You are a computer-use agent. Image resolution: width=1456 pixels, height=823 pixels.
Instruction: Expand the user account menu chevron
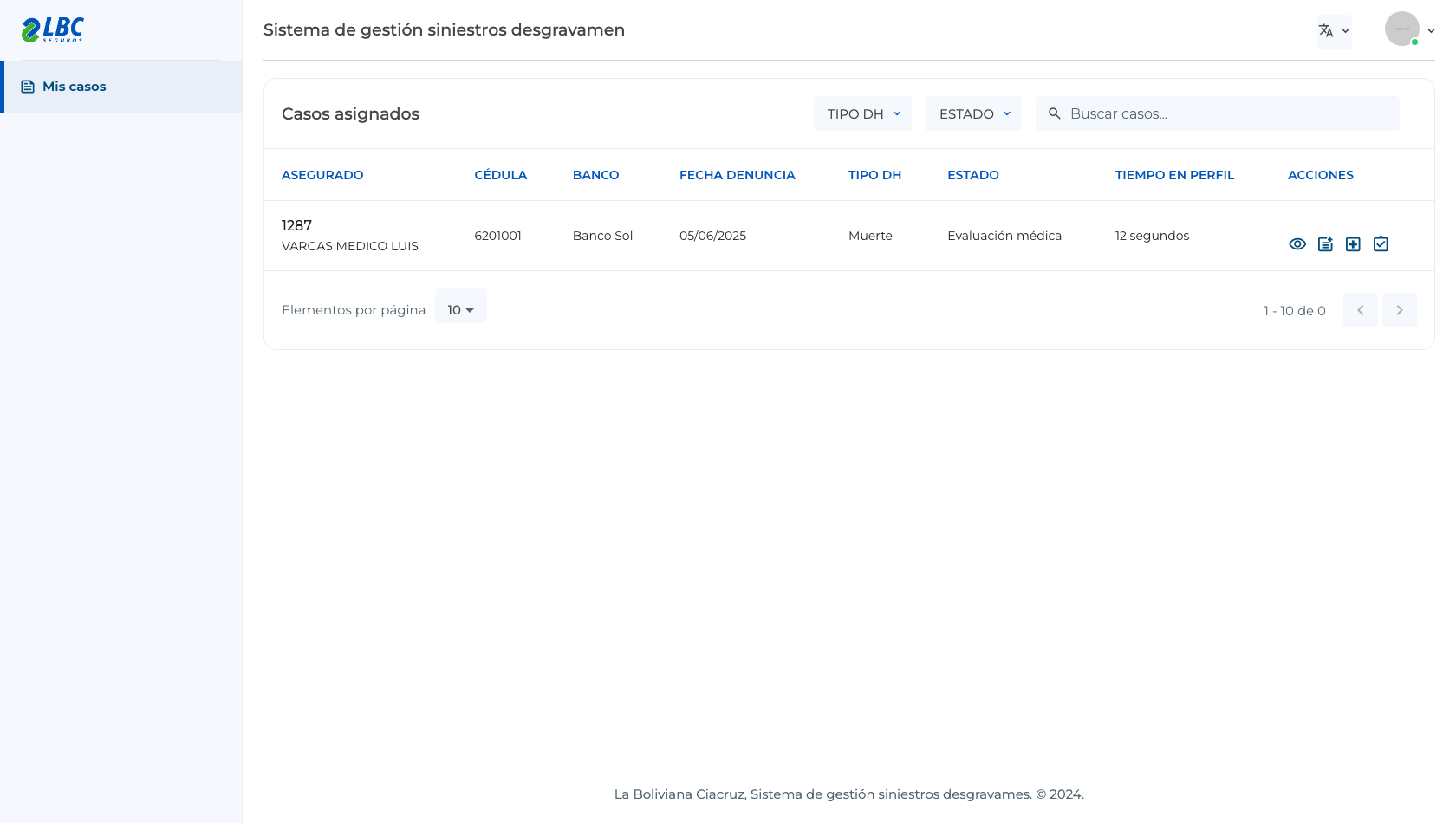[x=1431, y=30]
